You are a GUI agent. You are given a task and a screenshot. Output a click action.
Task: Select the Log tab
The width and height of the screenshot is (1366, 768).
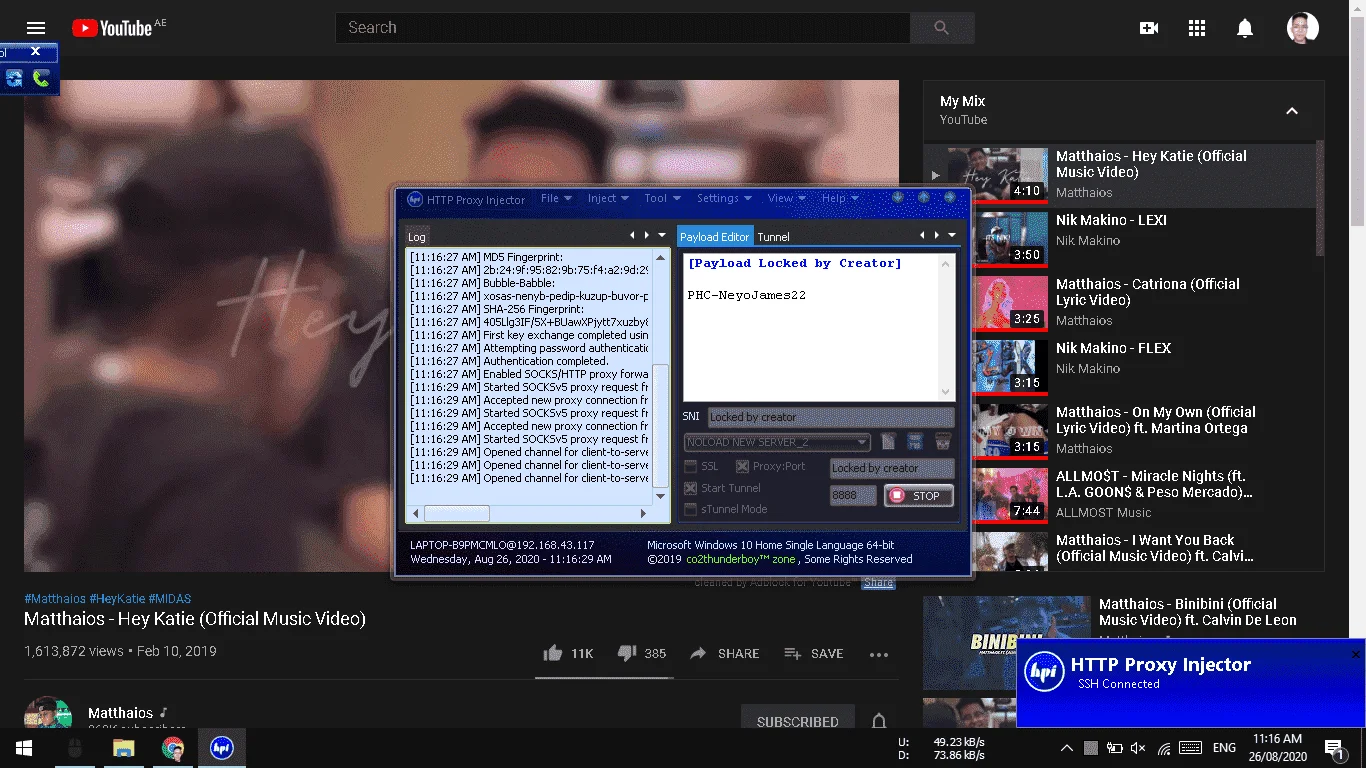417,237
